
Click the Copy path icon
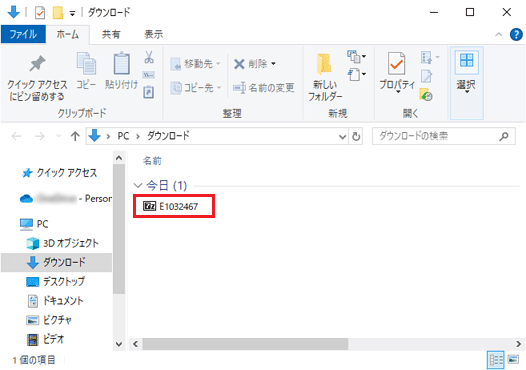pos(149,74)
